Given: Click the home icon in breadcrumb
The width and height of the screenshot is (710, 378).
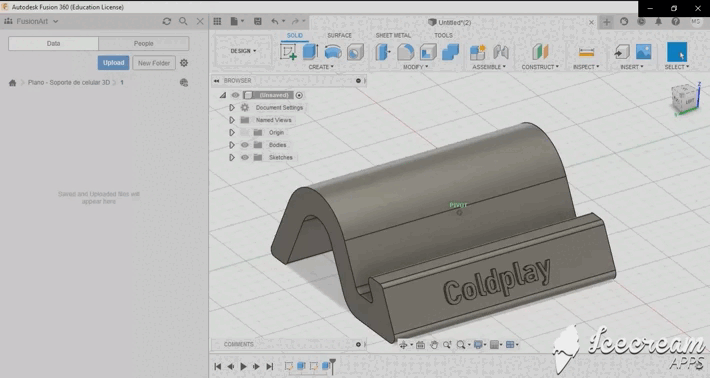Looking at the screenshot, I should coord(12,82).
